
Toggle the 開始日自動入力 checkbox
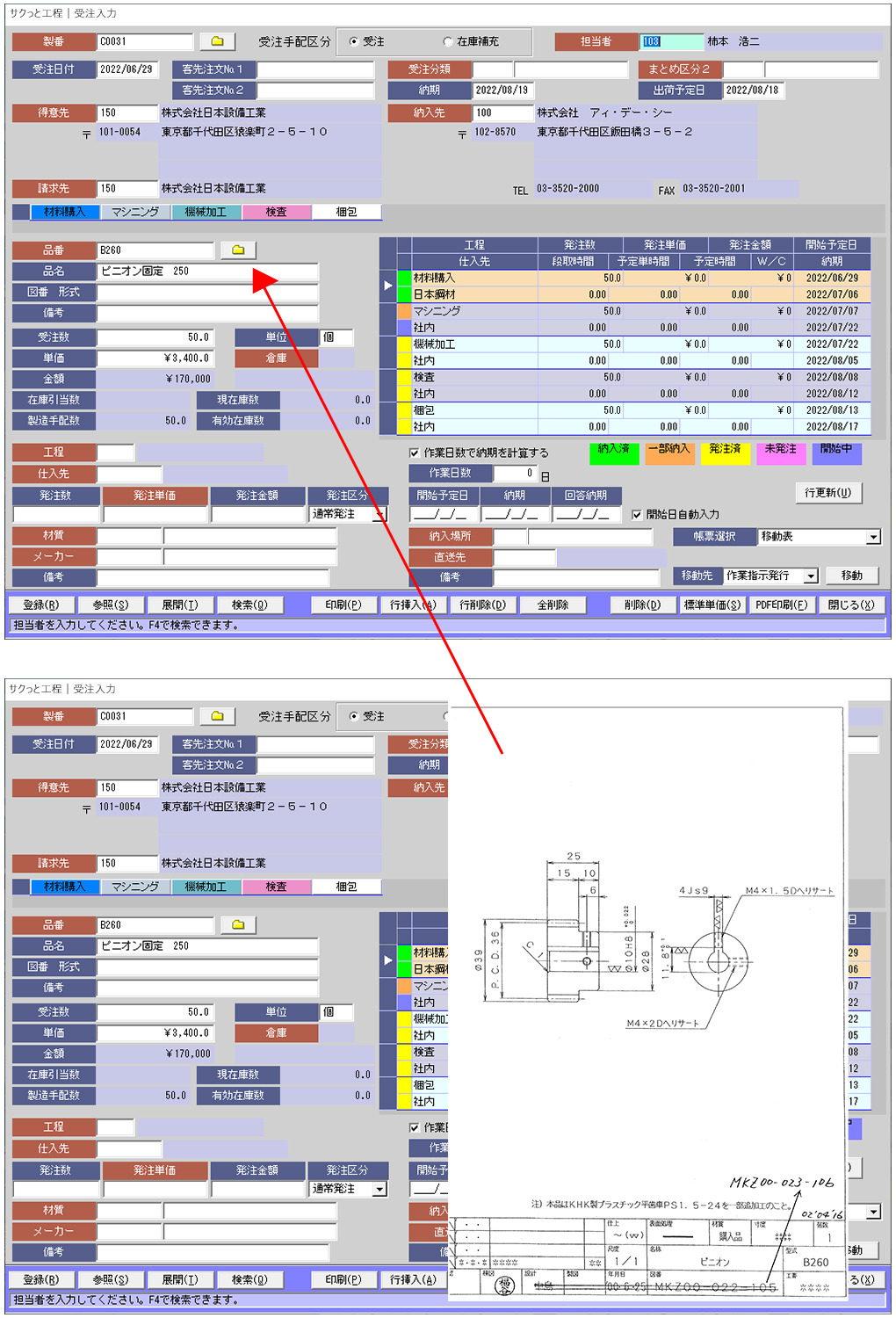(637, 515)
